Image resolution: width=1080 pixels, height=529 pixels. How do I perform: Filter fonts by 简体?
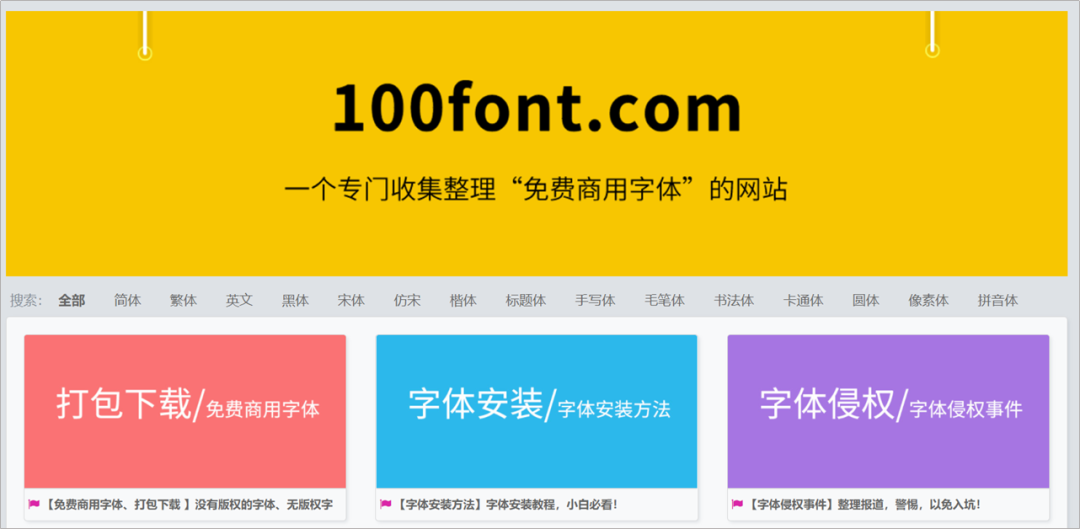point(128,300)
